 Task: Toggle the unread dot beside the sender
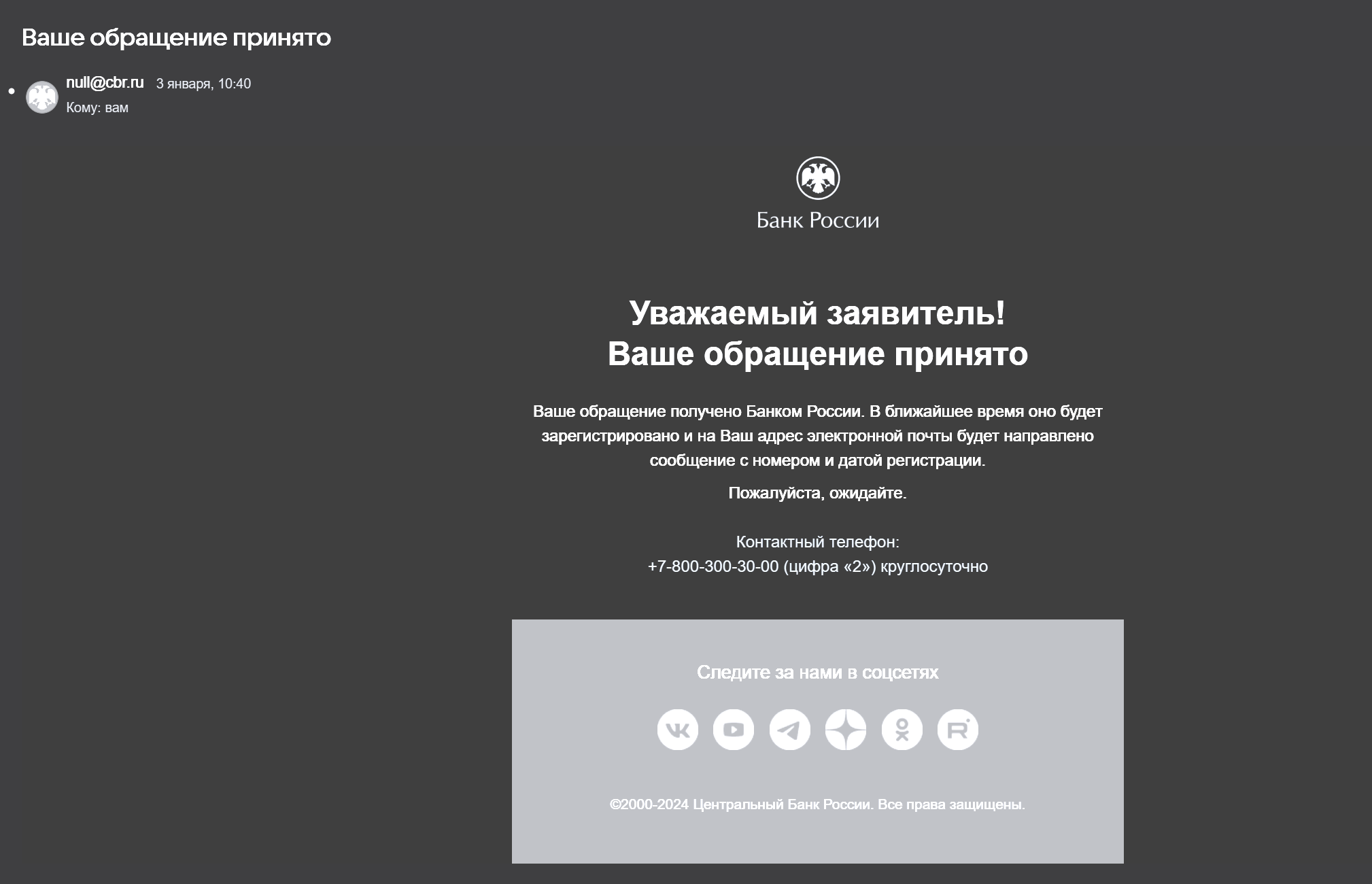(12, 91)
